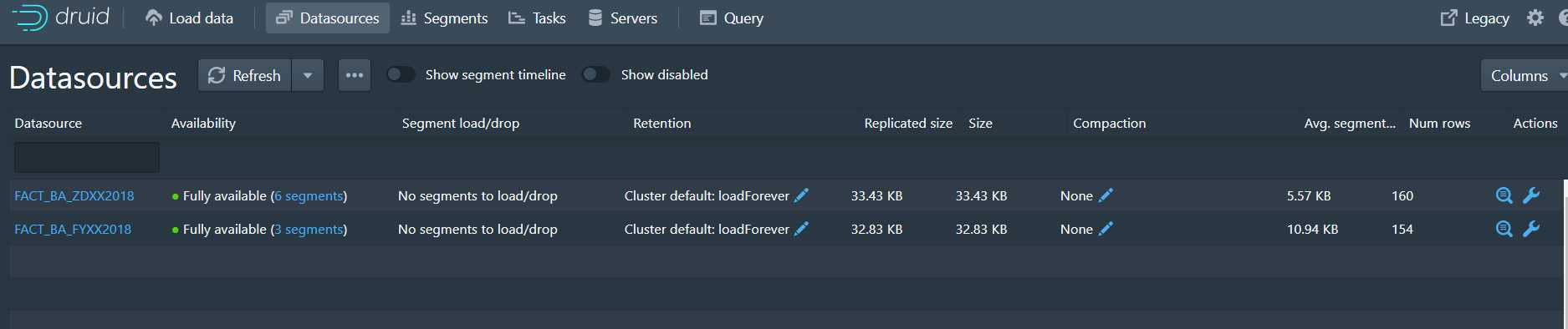Go to the Segments tab

click(x=444, y=18)
